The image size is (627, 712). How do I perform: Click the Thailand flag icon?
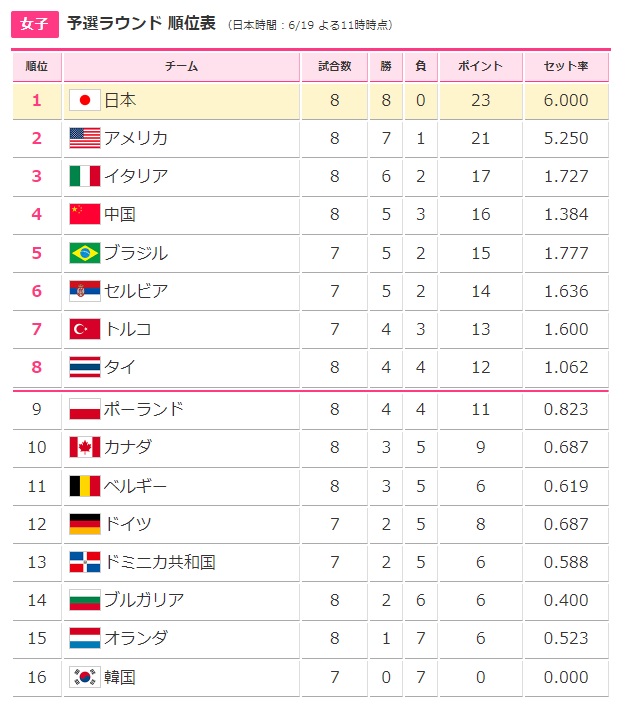[85, 367]
